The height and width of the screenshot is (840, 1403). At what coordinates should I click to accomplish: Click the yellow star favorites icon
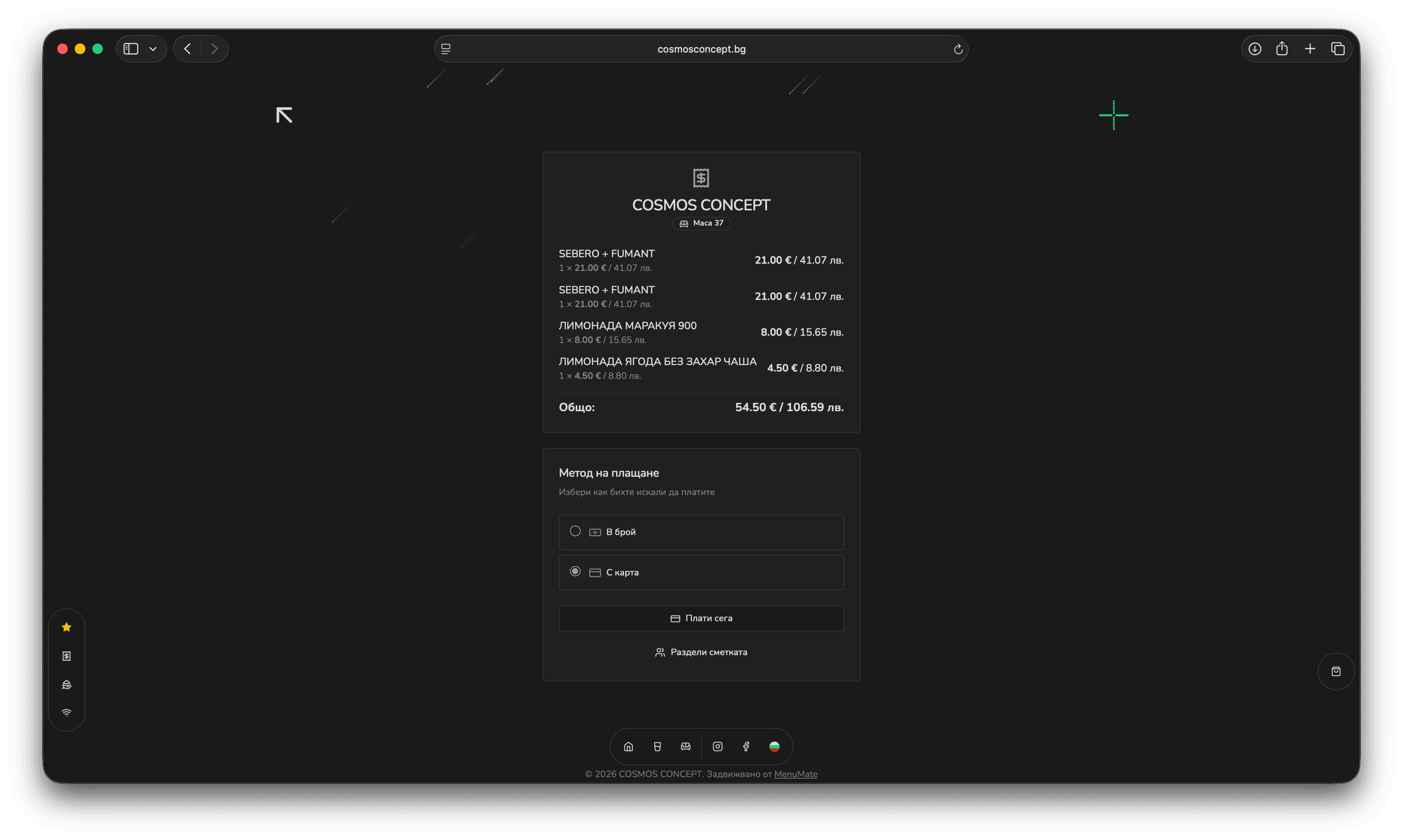pos(67,627)
